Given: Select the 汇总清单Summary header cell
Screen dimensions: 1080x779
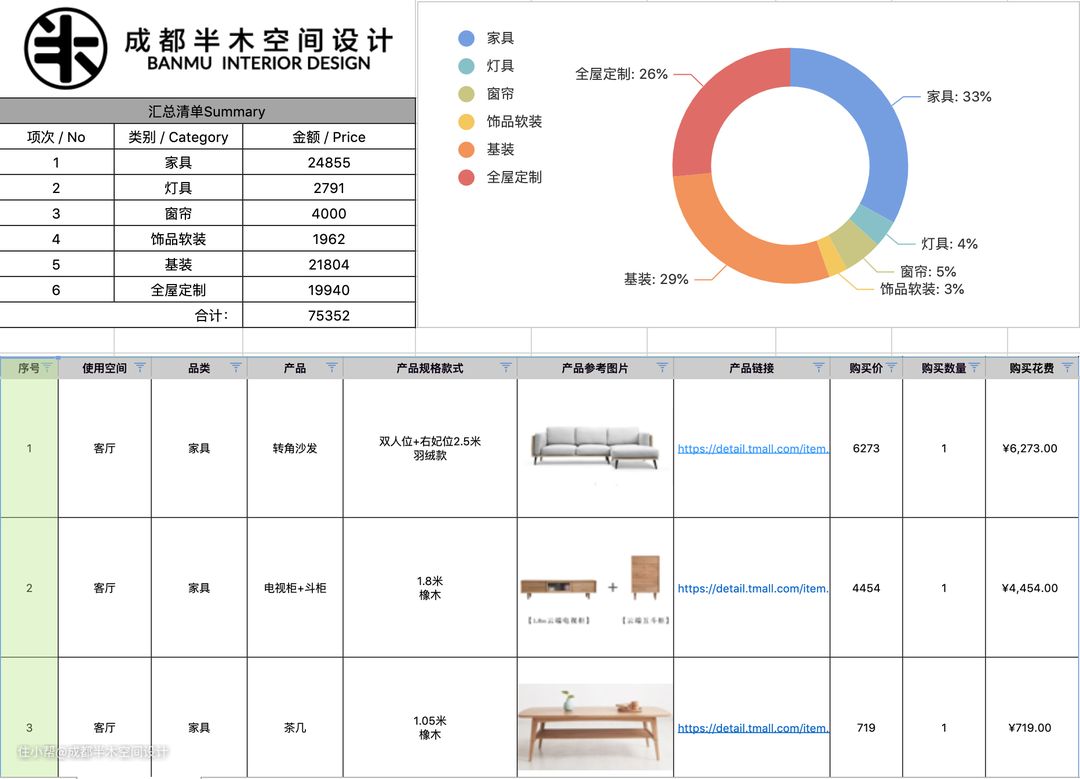Looking at the screenshot, I should pos(207,111).
